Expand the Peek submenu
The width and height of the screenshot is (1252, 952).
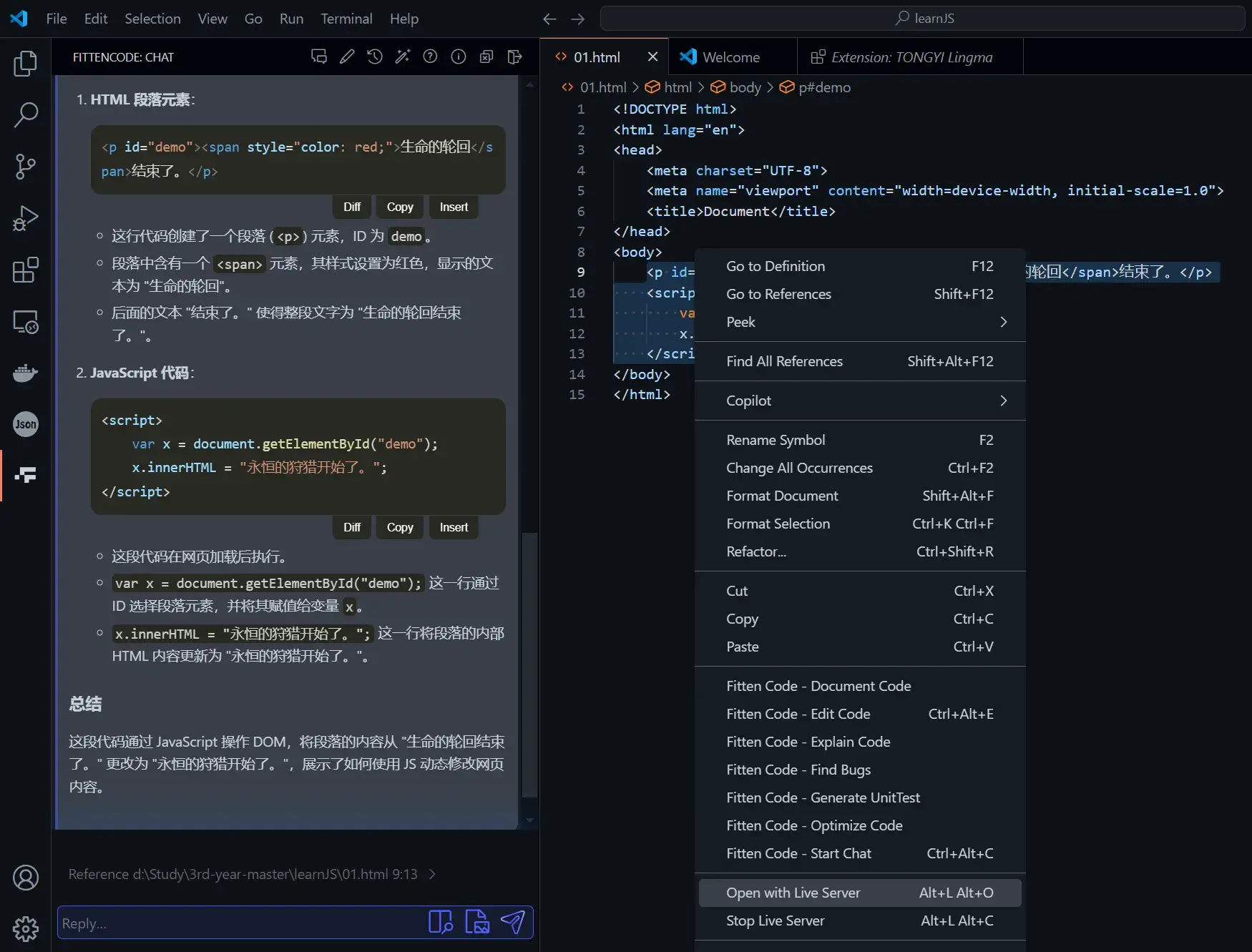(860, 322)
